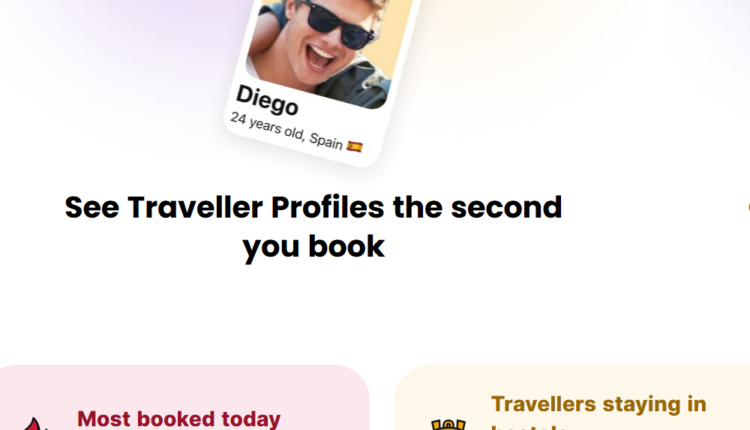The height and width of the screenshot is (430, 750).
Task: Click 'Most booked today' heading
Action: (179, 419)
